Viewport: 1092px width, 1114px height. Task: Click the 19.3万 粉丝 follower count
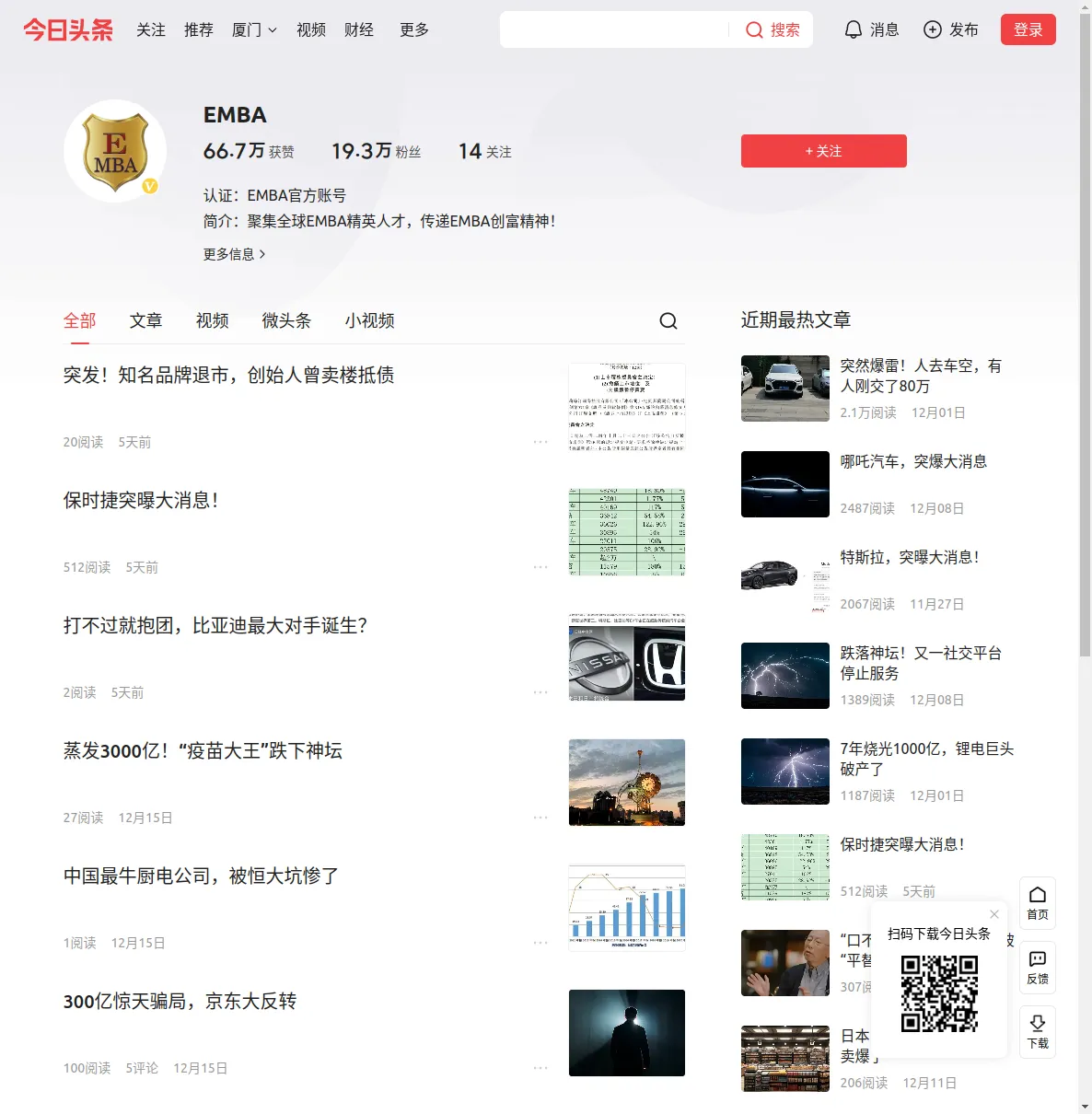pos(377,151)
